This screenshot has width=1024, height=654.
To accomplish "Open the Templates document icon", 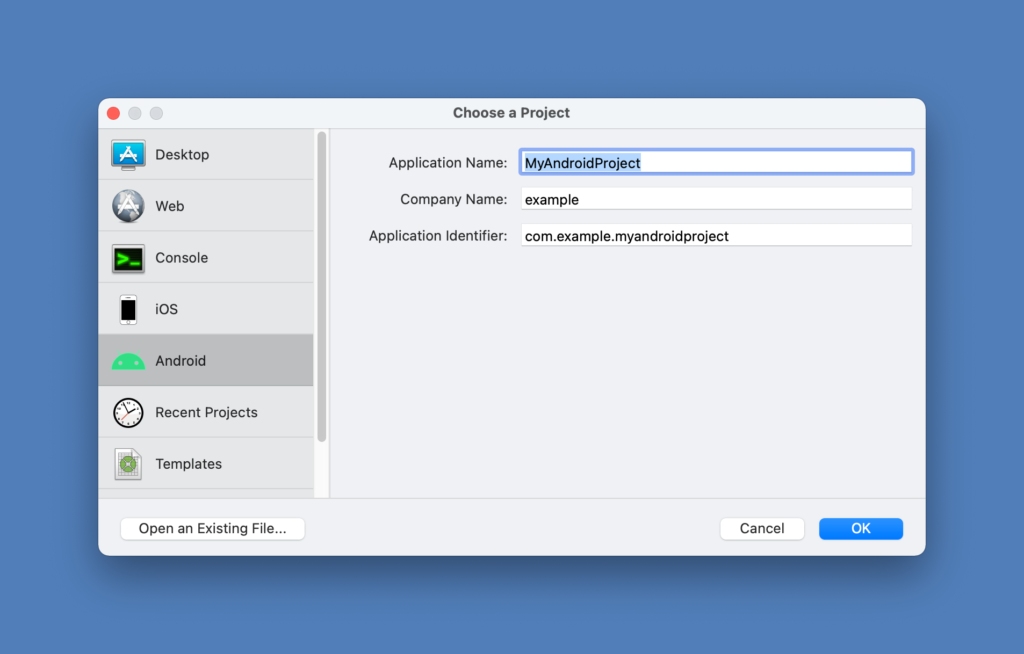I will [x=128, y=464].
